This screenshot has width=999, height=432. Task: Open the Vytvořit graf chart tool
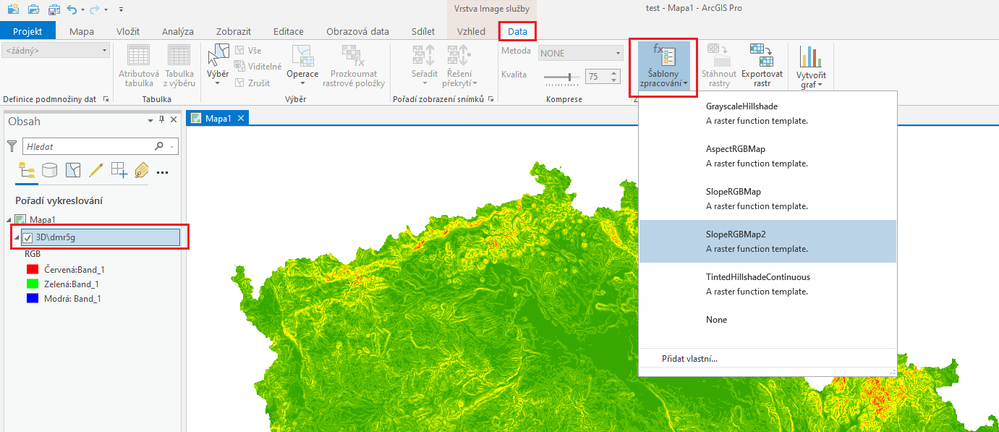coord(809,66)
